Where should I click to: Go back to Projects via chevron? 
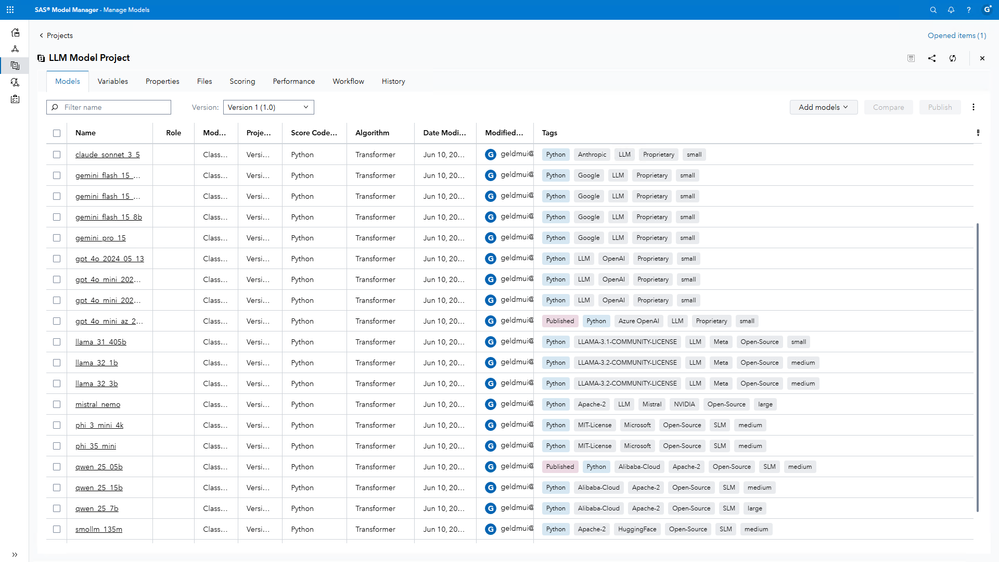pyautogui.click(x=42, y=36)
